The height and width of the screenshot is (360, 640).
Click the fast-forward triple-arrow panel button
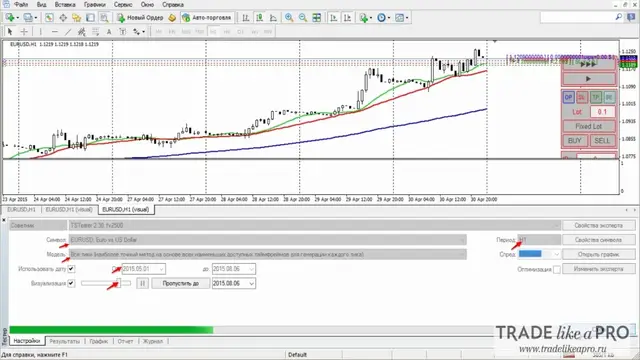[589, 64]
